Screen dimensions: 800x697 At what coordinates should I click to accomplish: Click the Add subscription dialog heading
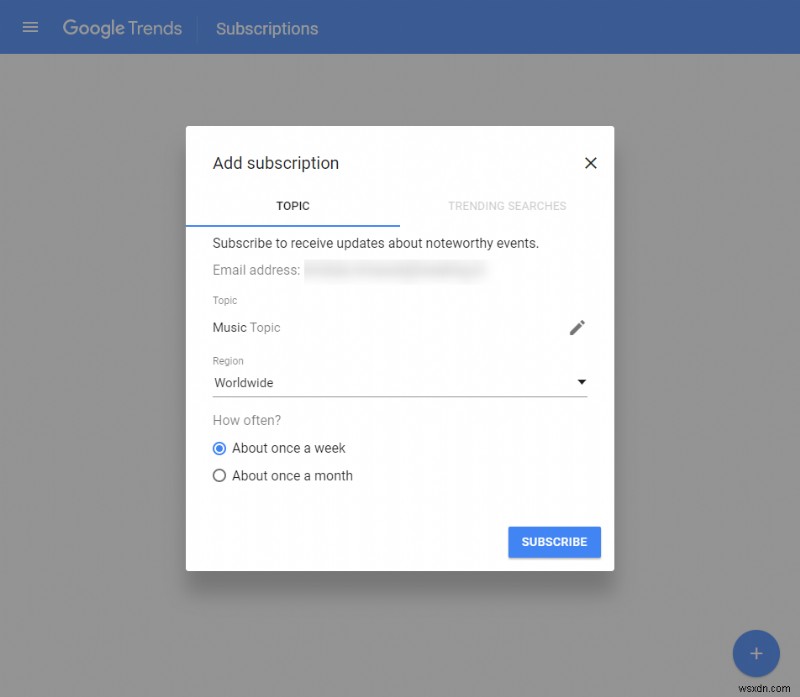pos(276,163)
